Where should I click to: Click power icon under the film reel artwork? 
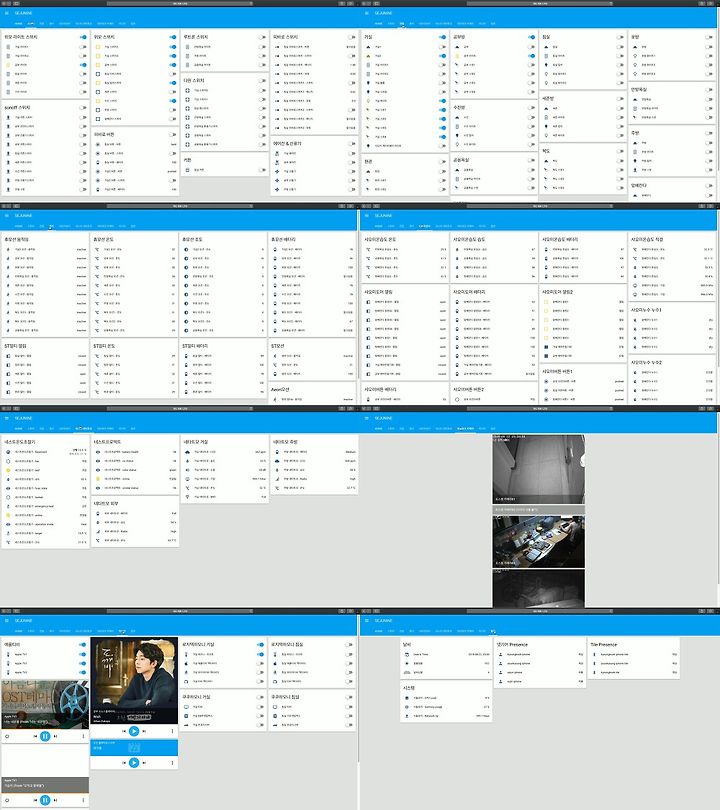[x=7, y=736]
